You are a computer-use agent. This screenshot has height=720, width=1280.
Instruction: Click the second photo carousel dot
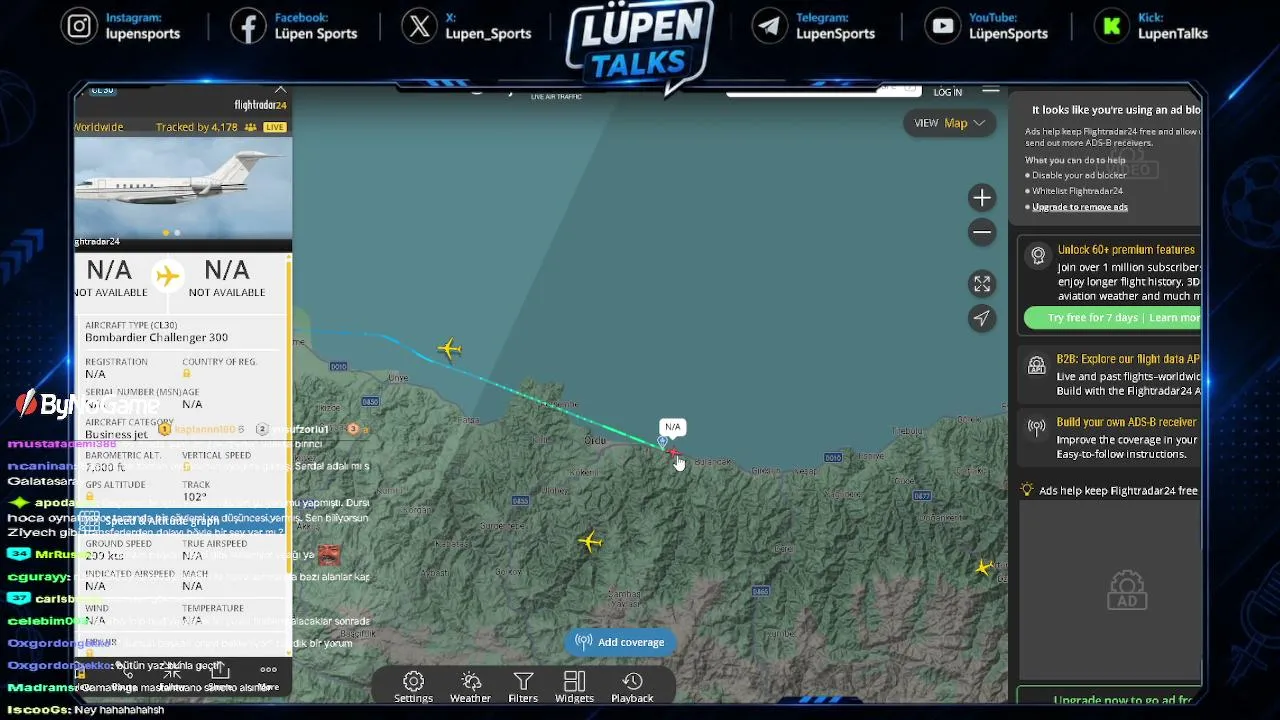[x=177, y=233]
